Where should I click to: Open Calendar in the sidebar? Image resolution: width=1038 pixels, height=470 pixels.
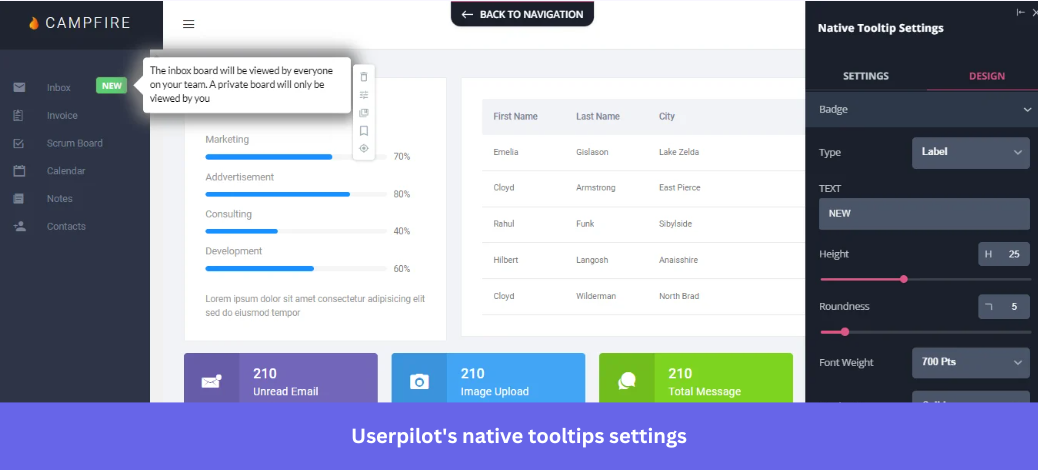click(x=66, y=171)
